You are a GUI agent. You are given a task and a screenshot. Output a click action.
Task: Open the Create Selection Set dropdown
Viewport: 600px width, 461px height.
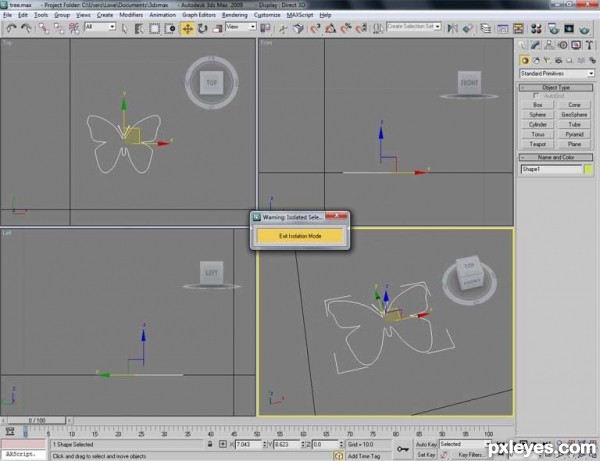click(414, 27)
